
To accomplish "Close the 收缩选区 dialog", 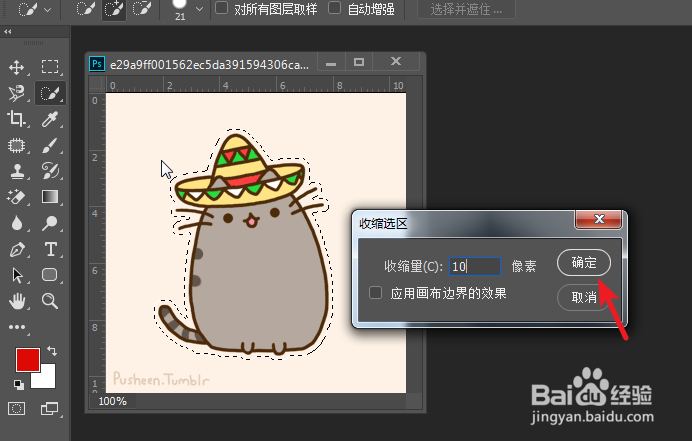I will click(599, 219).
